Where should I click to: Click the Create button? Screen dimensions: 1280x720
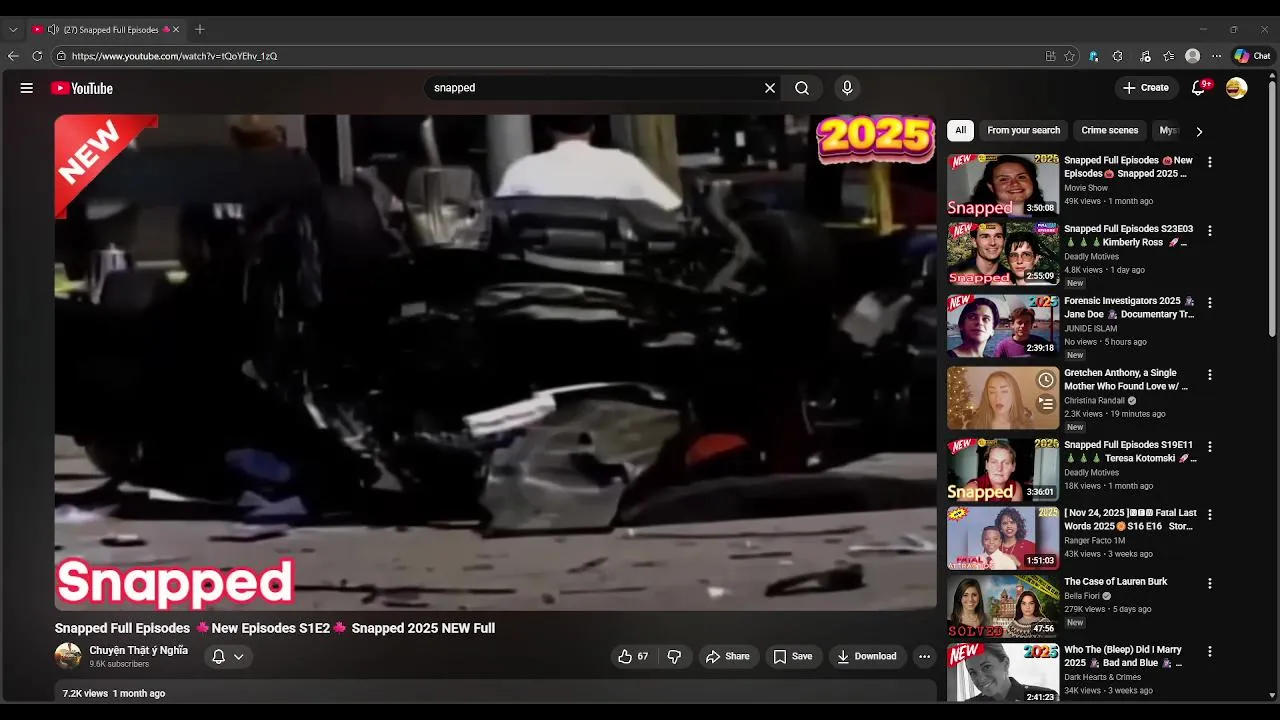[1145, 88]
